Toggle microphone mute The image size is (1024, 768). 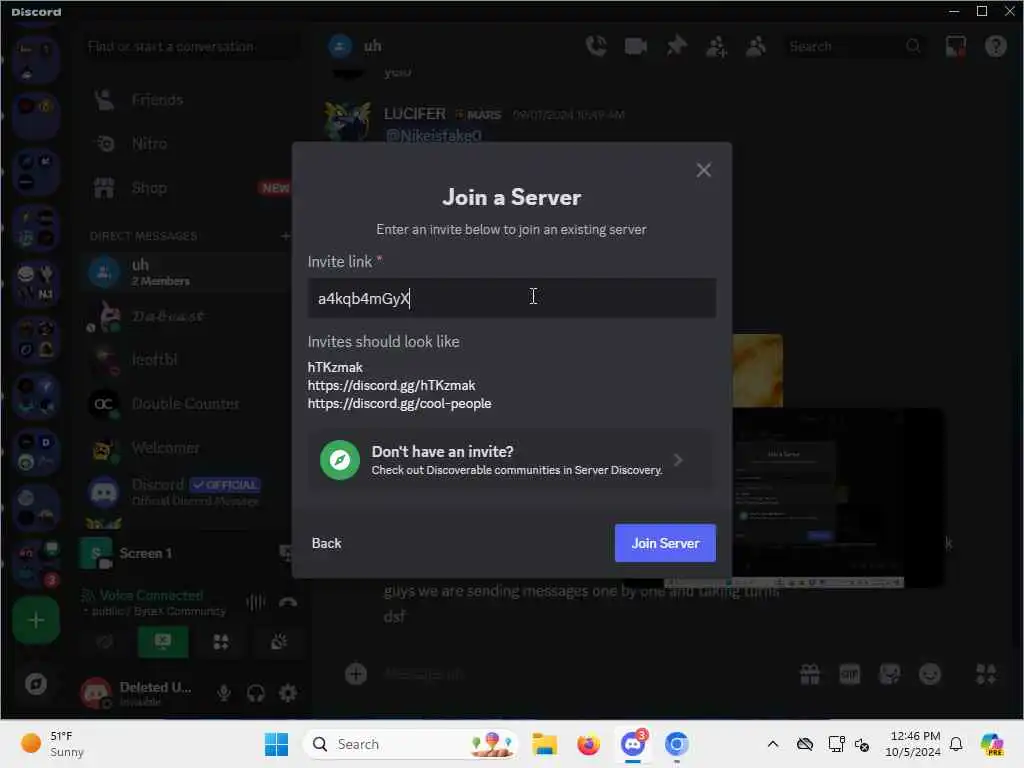(223, 693)
